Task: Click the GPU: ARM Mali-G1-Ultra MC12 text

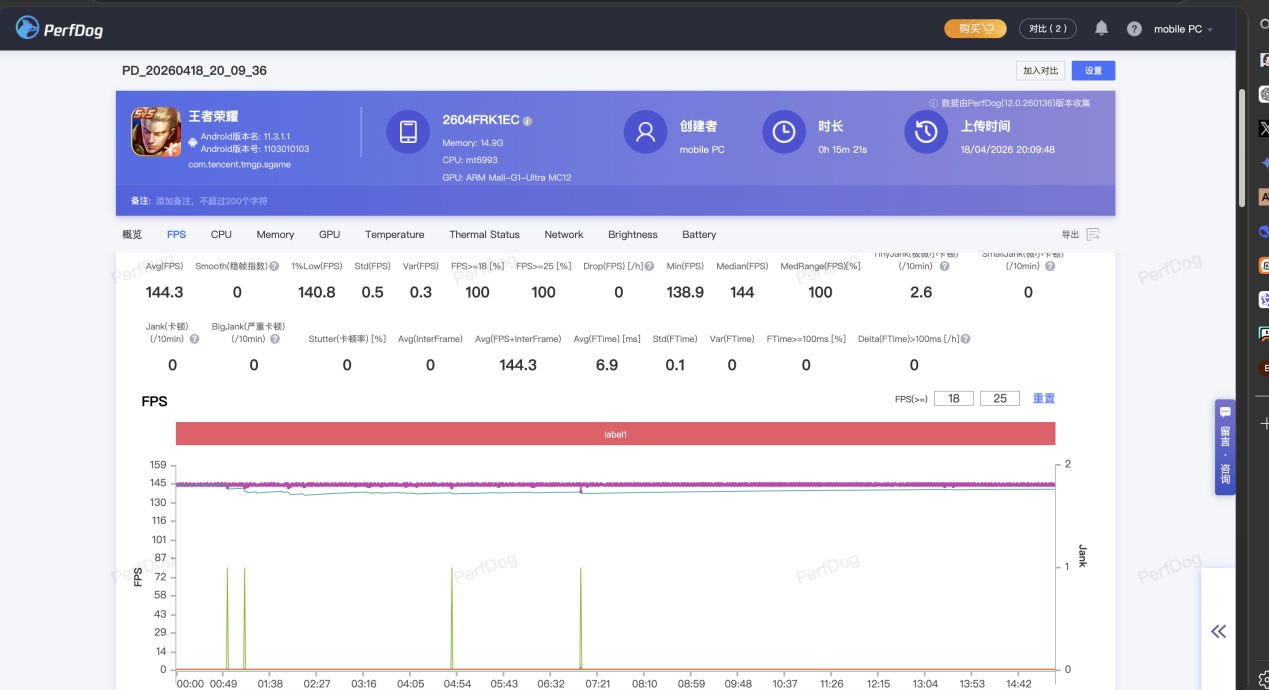Action: 507,177
